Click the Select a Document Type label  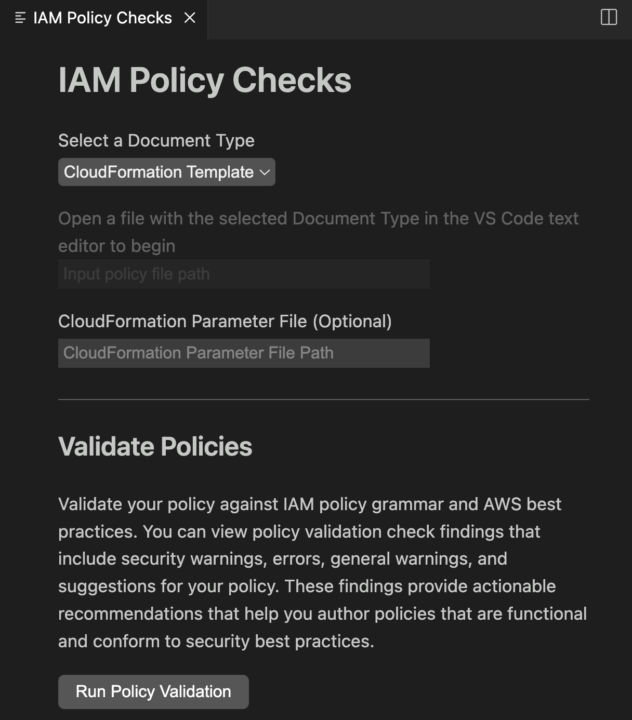(x=156, y=141)
